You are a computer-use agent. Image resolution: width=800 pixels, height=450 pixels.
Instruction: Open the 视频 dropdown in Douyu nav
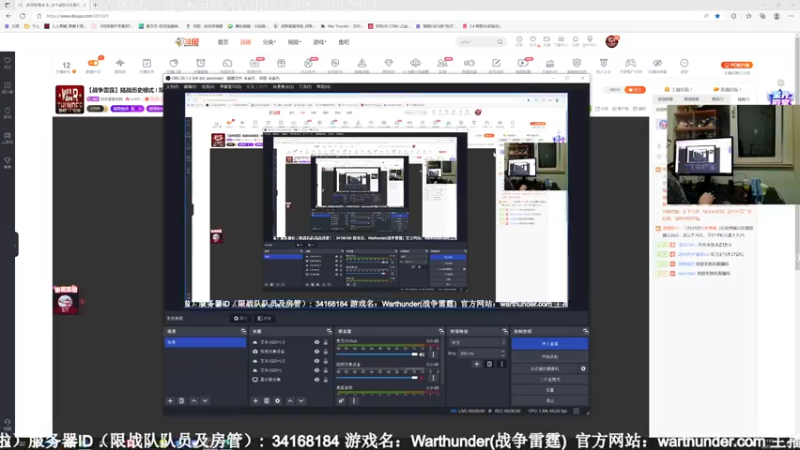point(294,42)
